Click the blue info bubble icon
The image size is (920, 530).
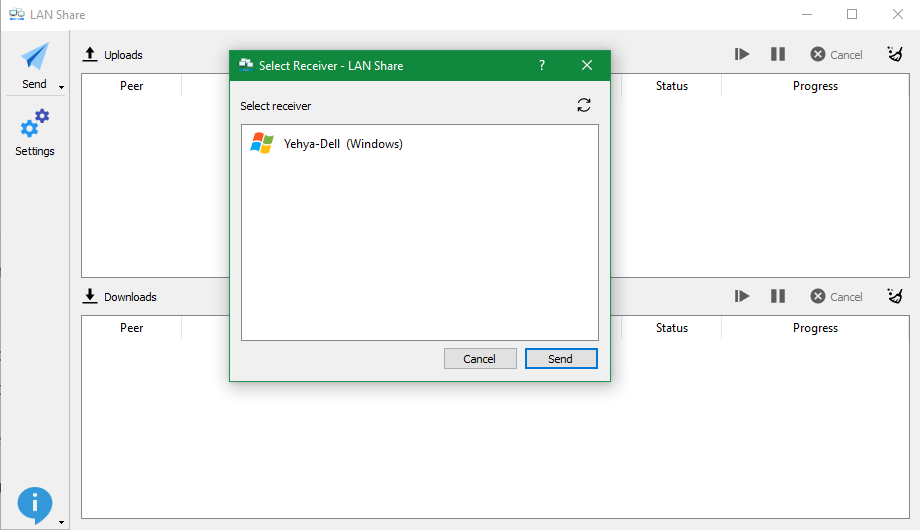point(35,504)
